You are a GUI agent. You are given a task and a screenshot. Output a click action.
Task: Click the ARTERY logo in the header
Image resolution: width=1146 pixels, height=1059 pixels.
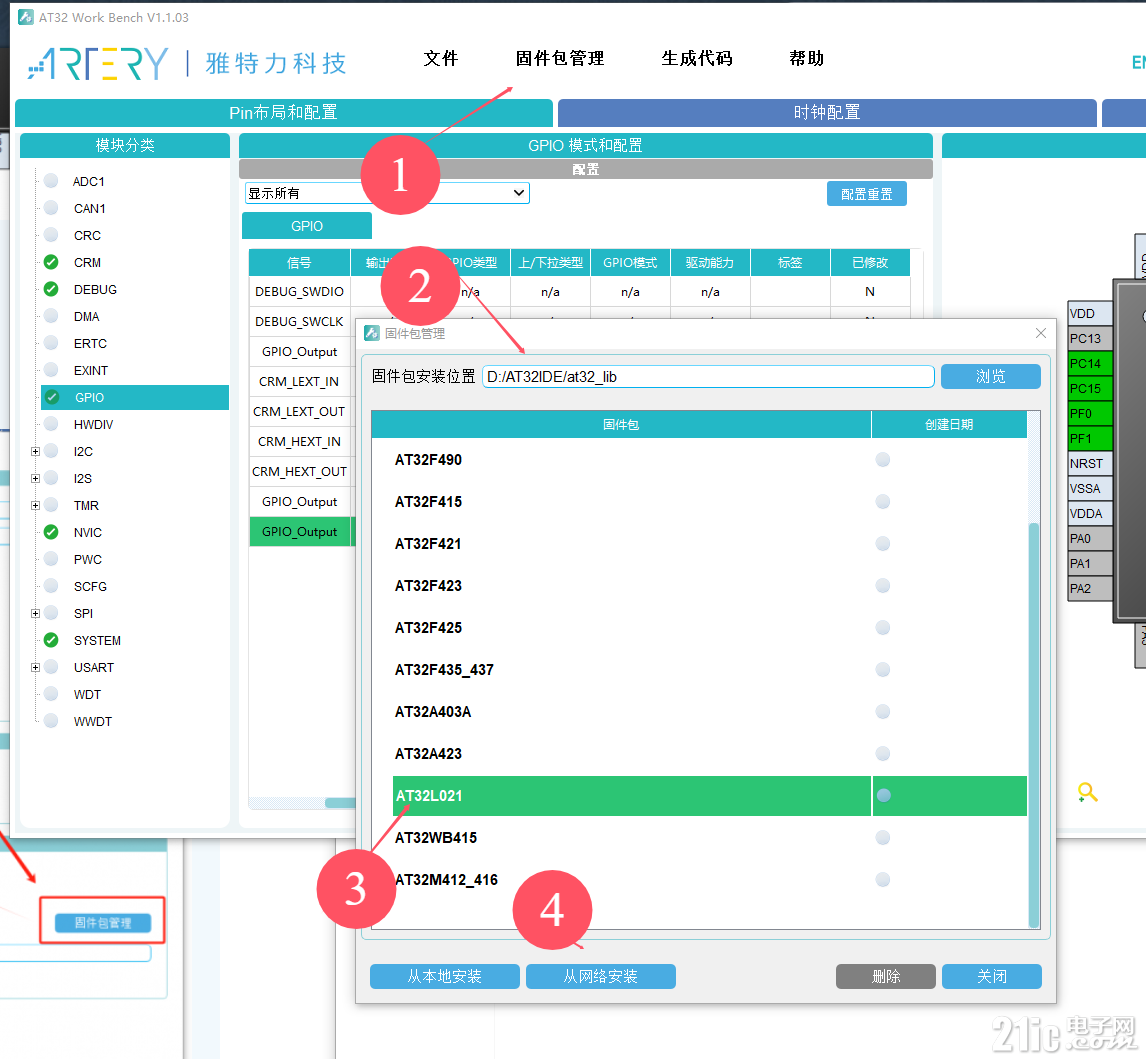[98, 64]
